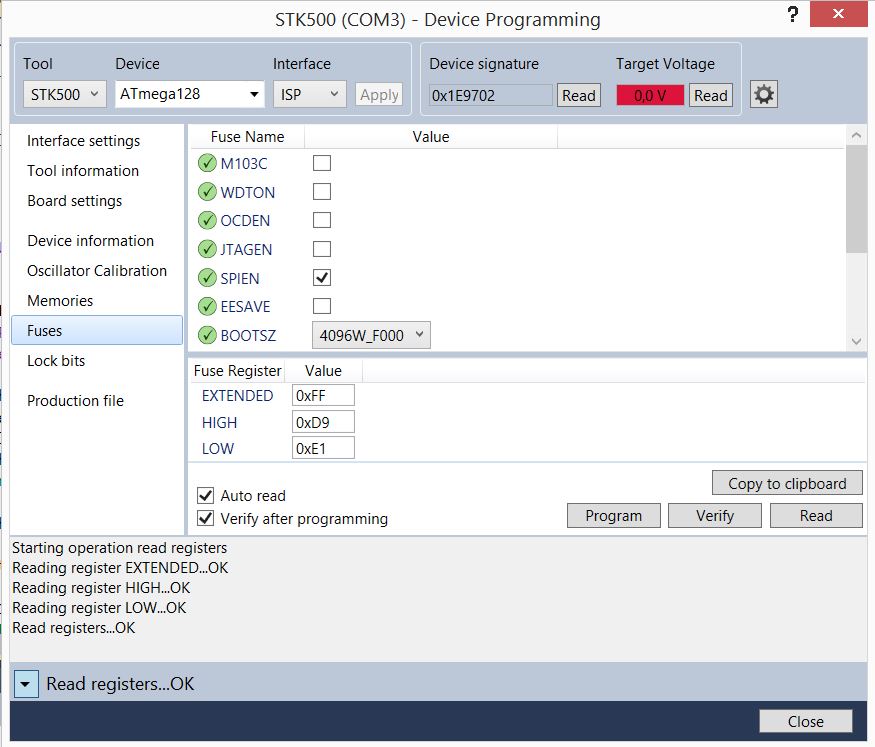
Task: Enable the M103C fuse checkbox
Action: pyautogui.click(x=321, y=163)
